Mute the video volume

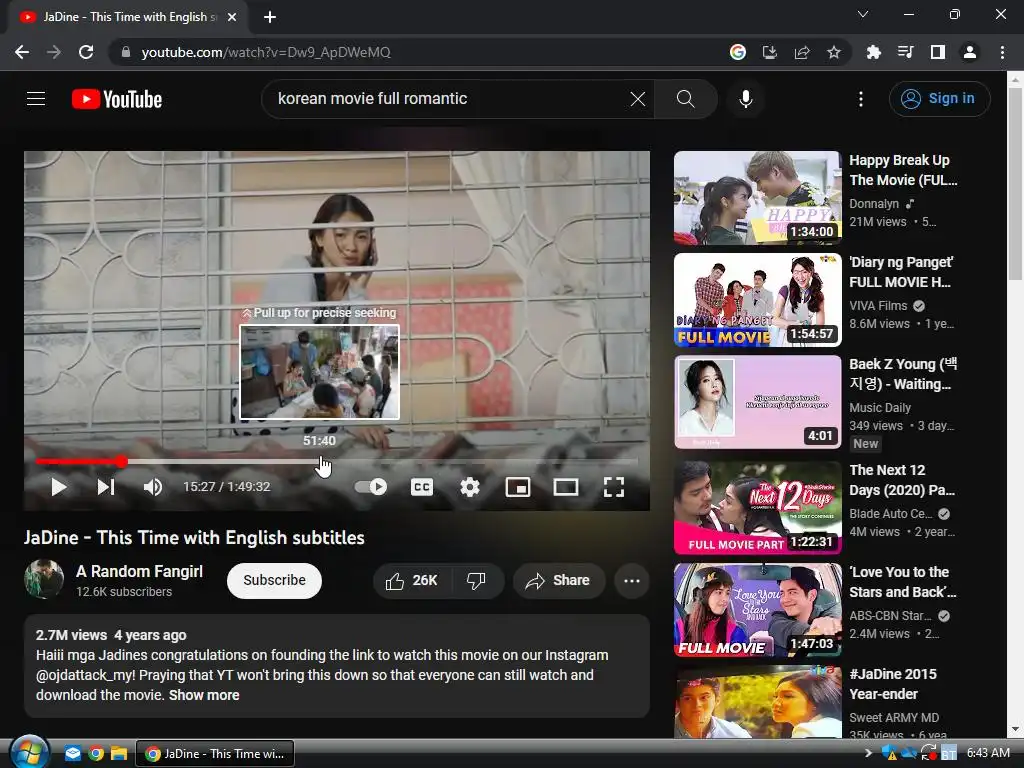[153, 487]
